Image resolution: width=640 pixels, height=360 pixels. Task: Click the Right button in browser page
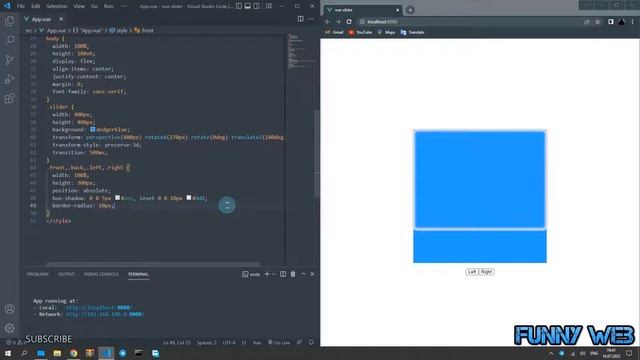tap(487, 272)
